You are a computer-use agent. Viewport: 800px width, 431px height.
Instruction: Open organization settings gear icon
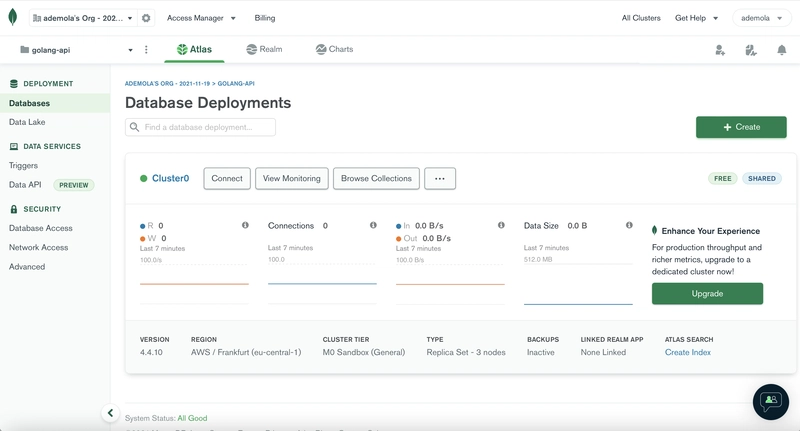146,18
